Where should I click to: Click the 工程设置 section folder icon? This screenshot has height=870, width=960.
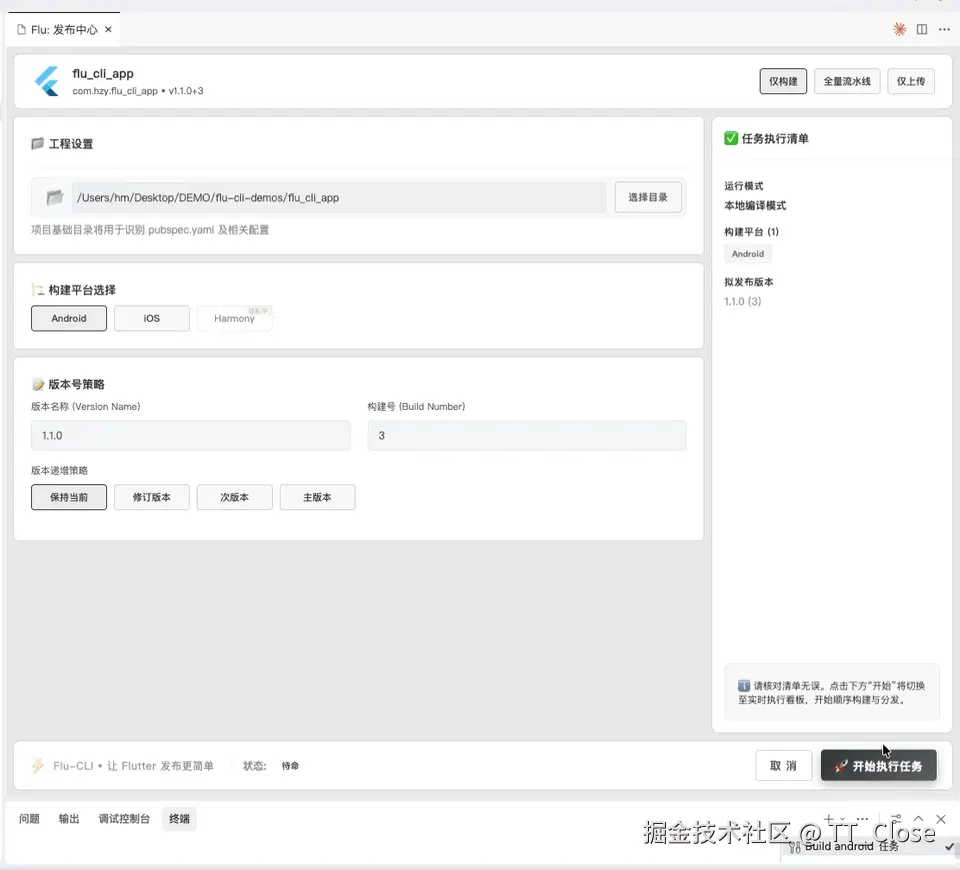pos(37,143)
